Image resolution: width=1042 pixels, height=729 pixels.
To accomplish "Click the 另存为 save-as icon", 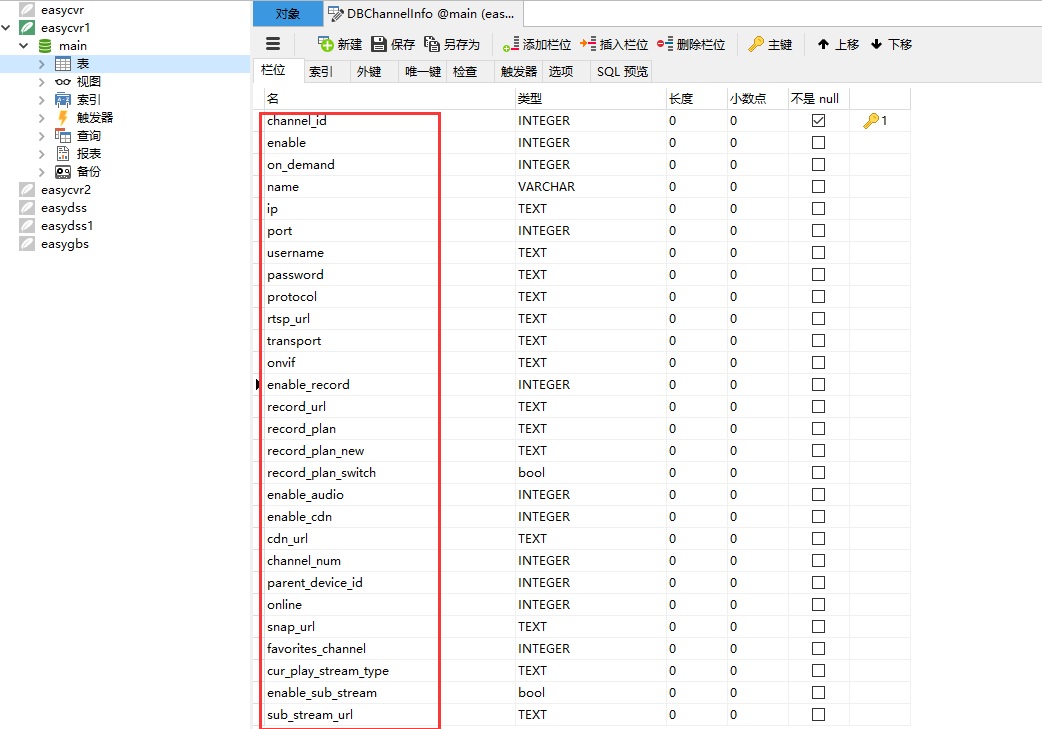I will pyautogui.click(x=431, y=45).
